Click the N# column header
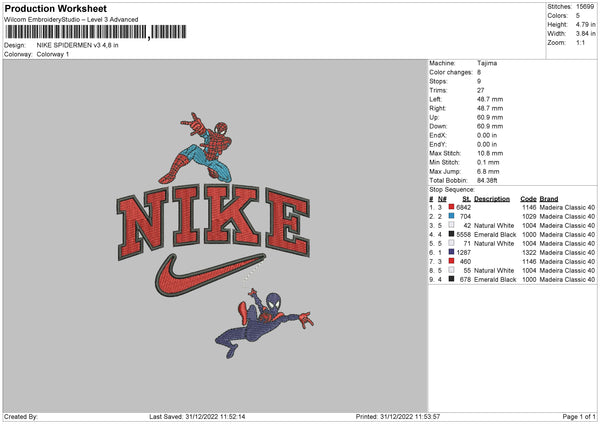Screen dimensions: 600x424 click(x=442, y=199)
